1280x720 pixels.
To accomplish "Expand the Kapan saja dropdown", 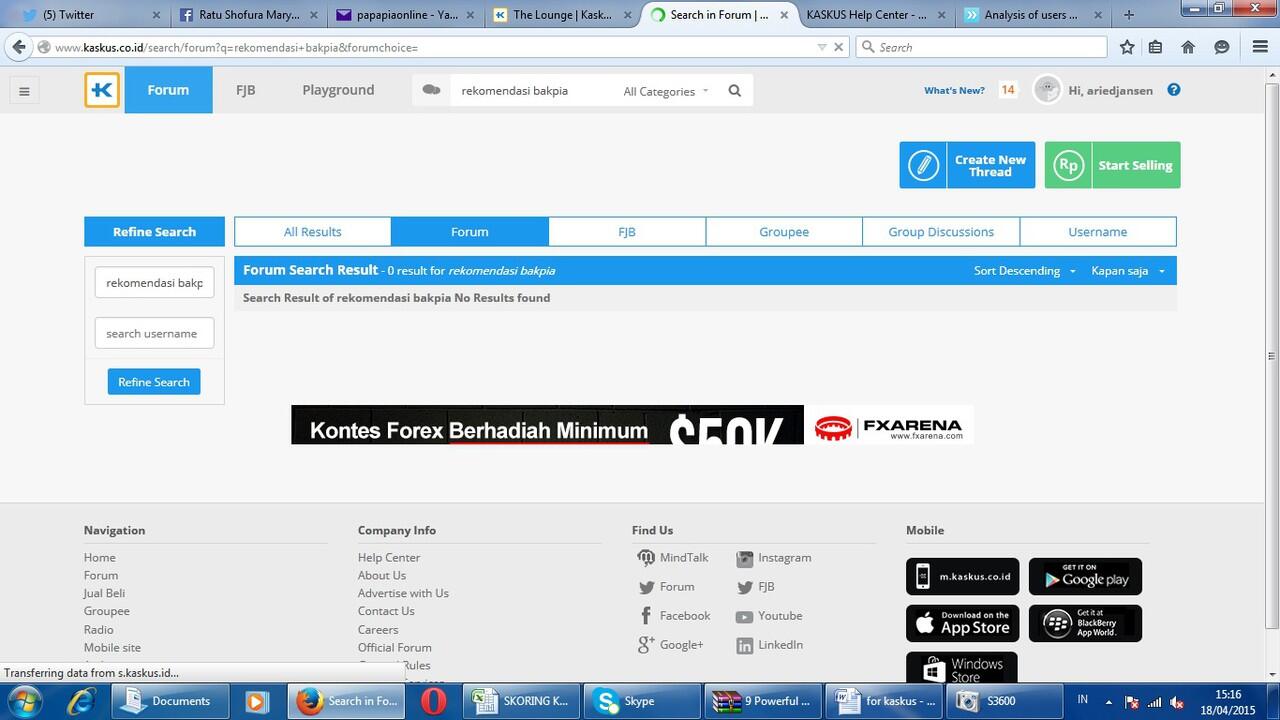I will pyautogui.click(x=1128, y=271).
